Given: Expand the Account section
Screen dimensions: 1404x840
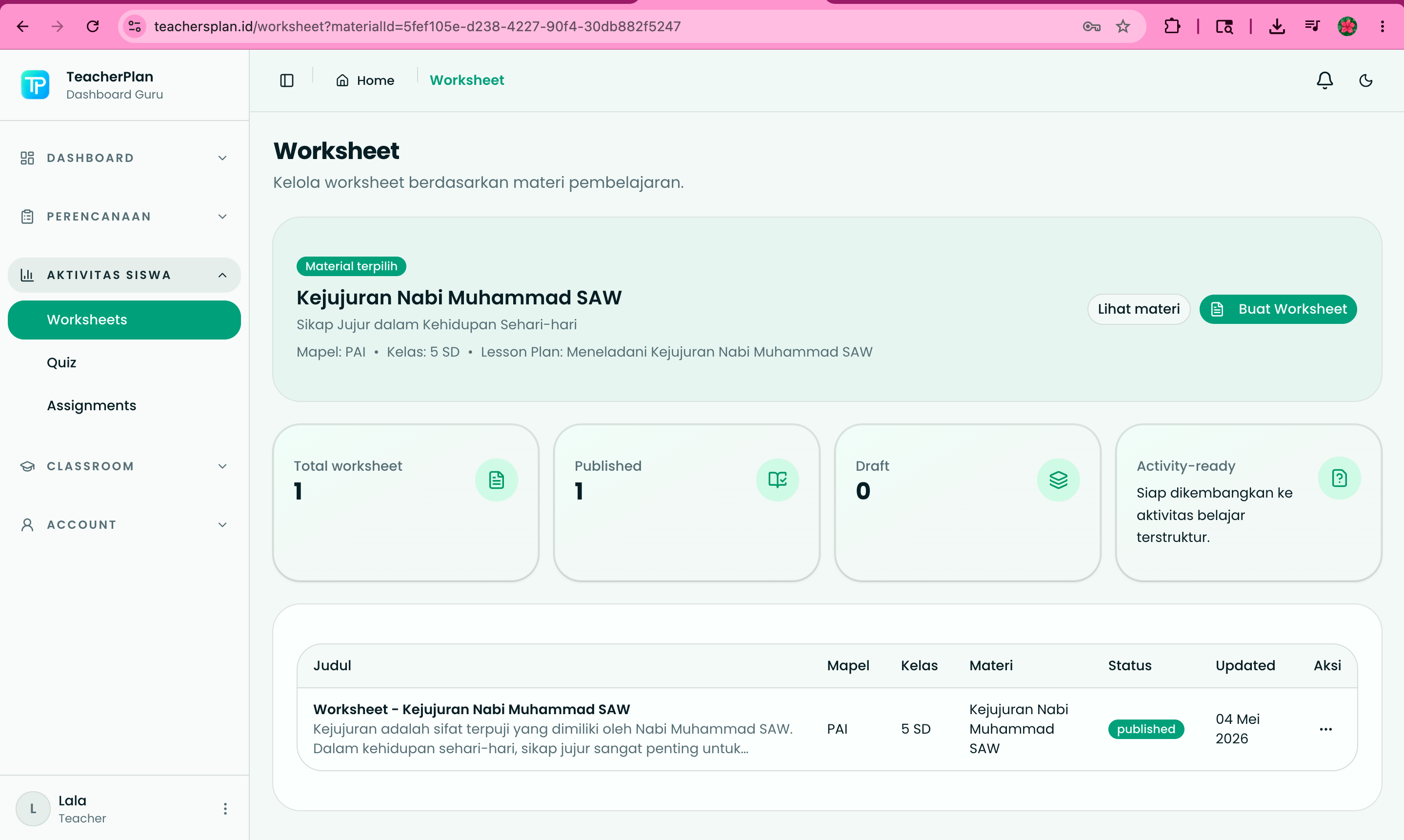Looking at the screenshot, I should point(124,525).
